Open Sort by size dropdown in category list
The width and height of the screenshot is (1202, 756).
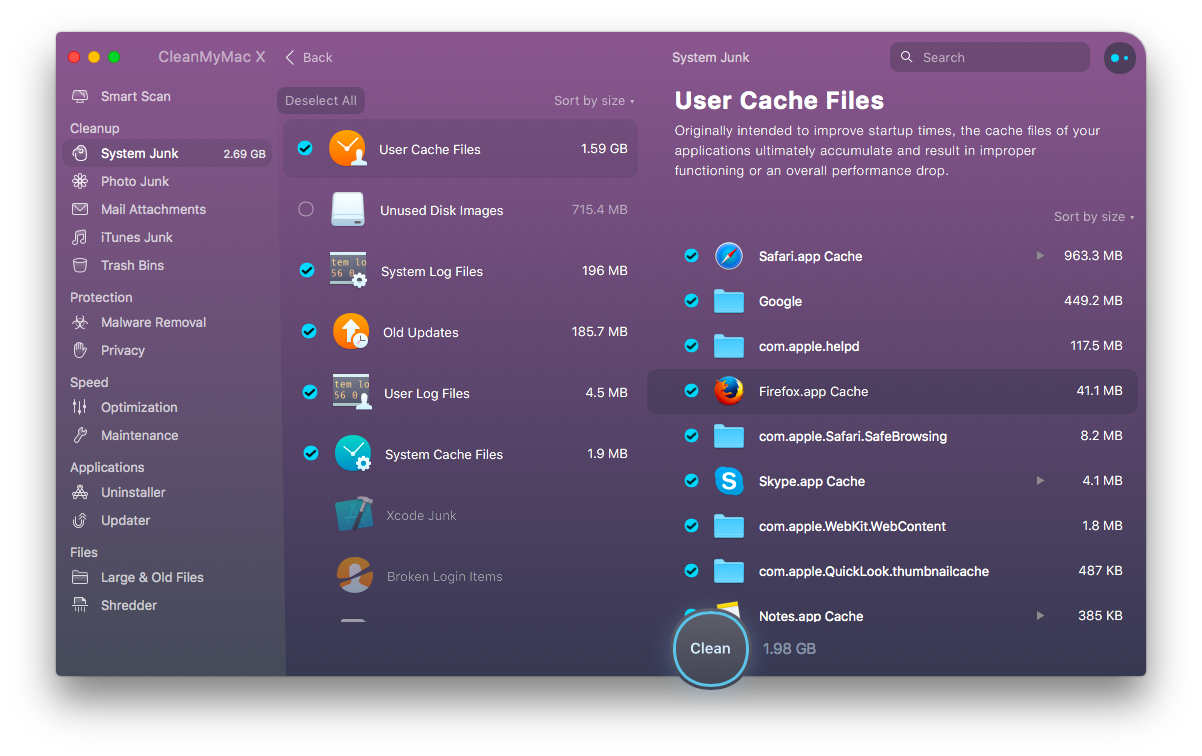coord(594,101)
